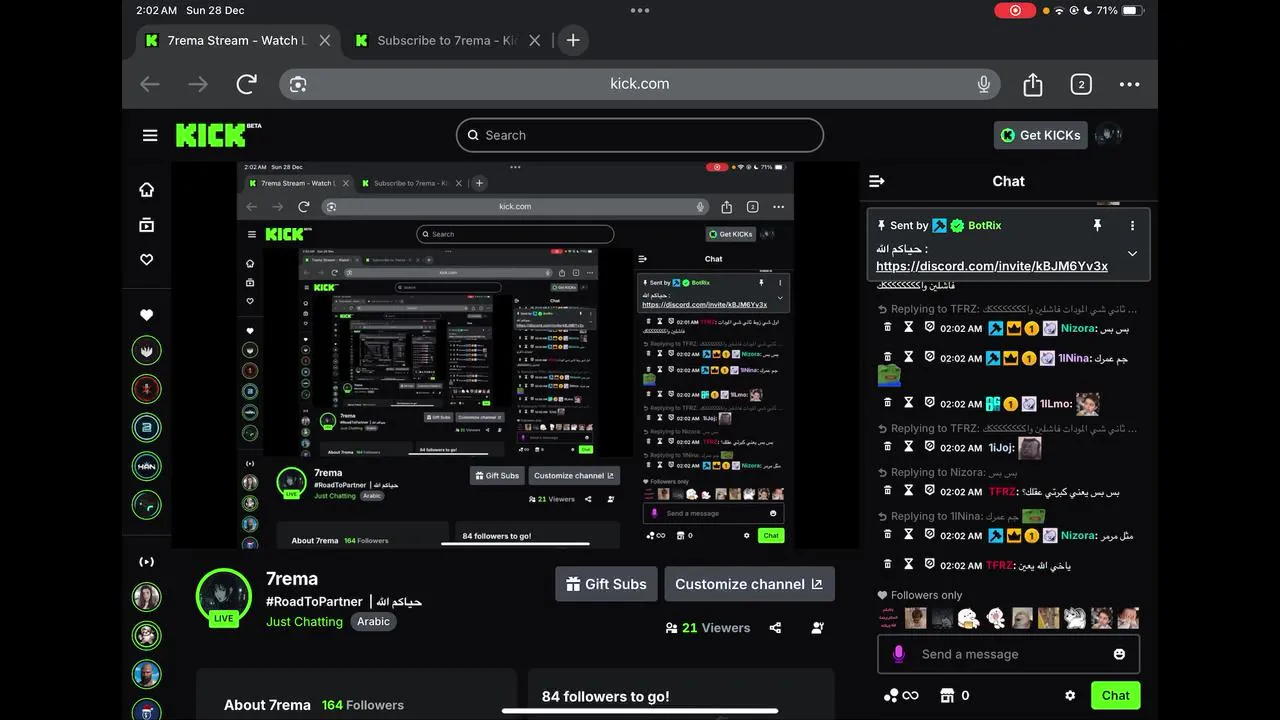
Task: Open the Browse icon in the left sidebar
Action: [147, 225]
